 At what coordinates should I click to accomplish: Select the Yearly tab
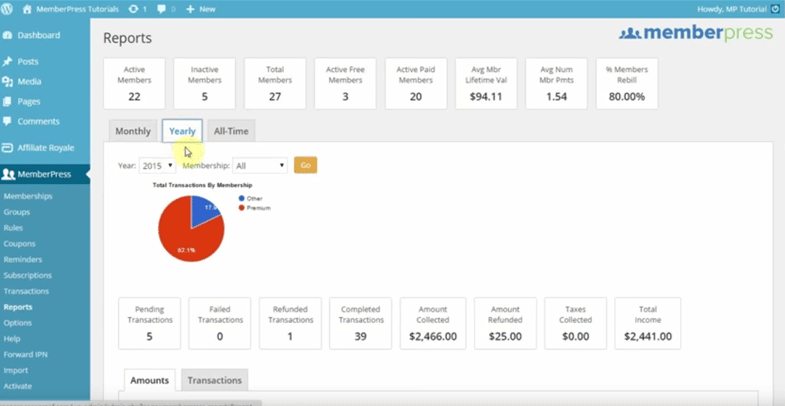(182, 131)
